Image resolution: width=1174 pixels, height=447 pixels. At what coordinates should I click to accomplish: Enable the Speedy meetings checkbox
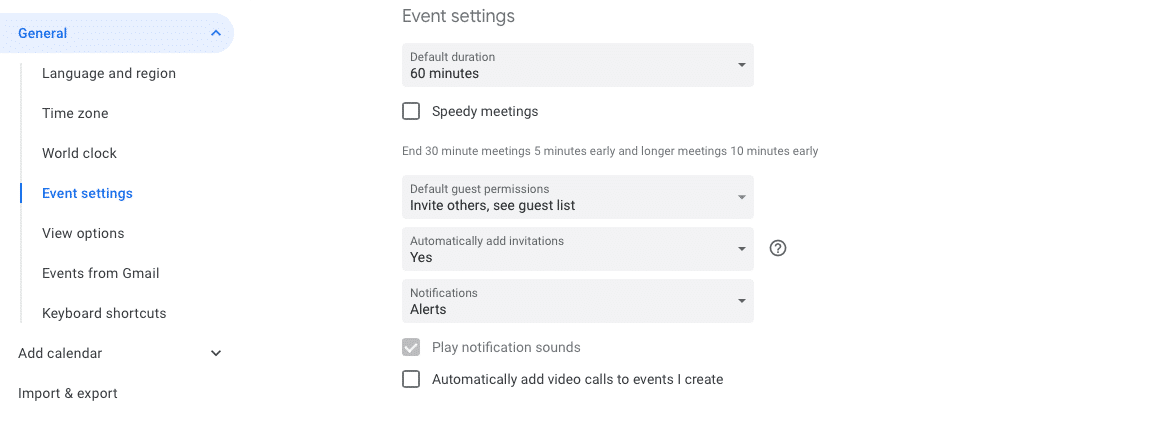(411, 112)
